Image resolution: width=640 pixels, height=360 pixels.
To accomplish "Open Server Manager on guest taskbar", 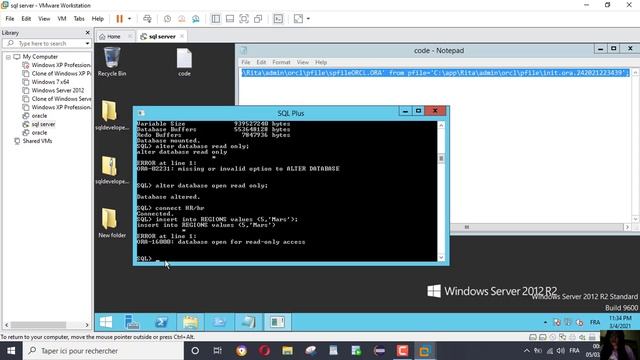I will [132, 322].
